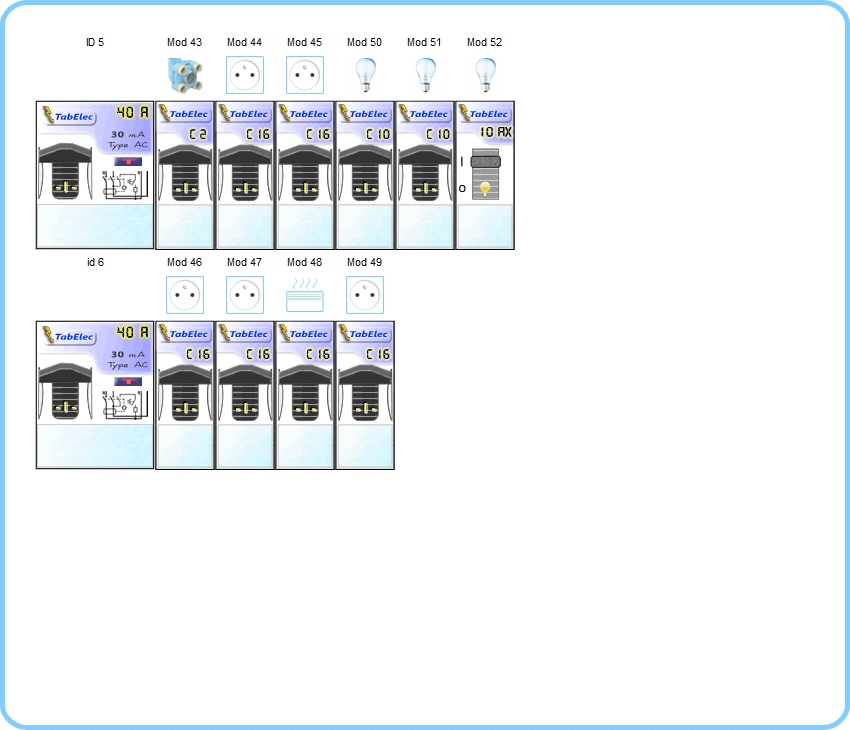Click the C16 breaker under Mod 49

[365, 395]
